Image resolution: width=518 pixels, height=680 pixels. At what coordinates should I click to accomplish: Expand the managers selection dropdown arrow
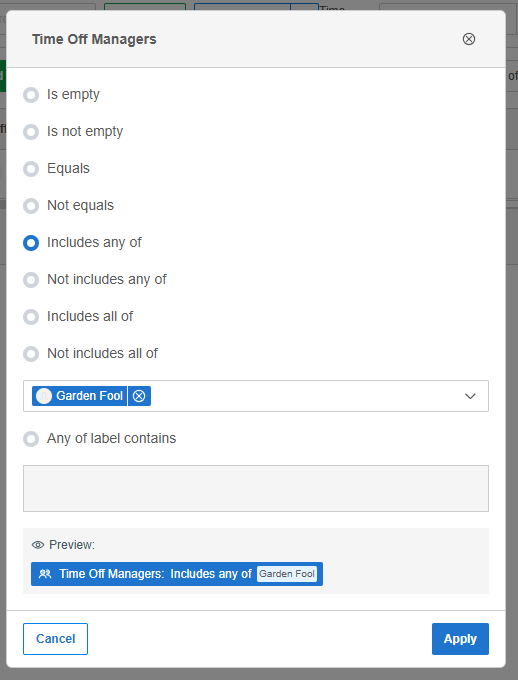(470, 396)
